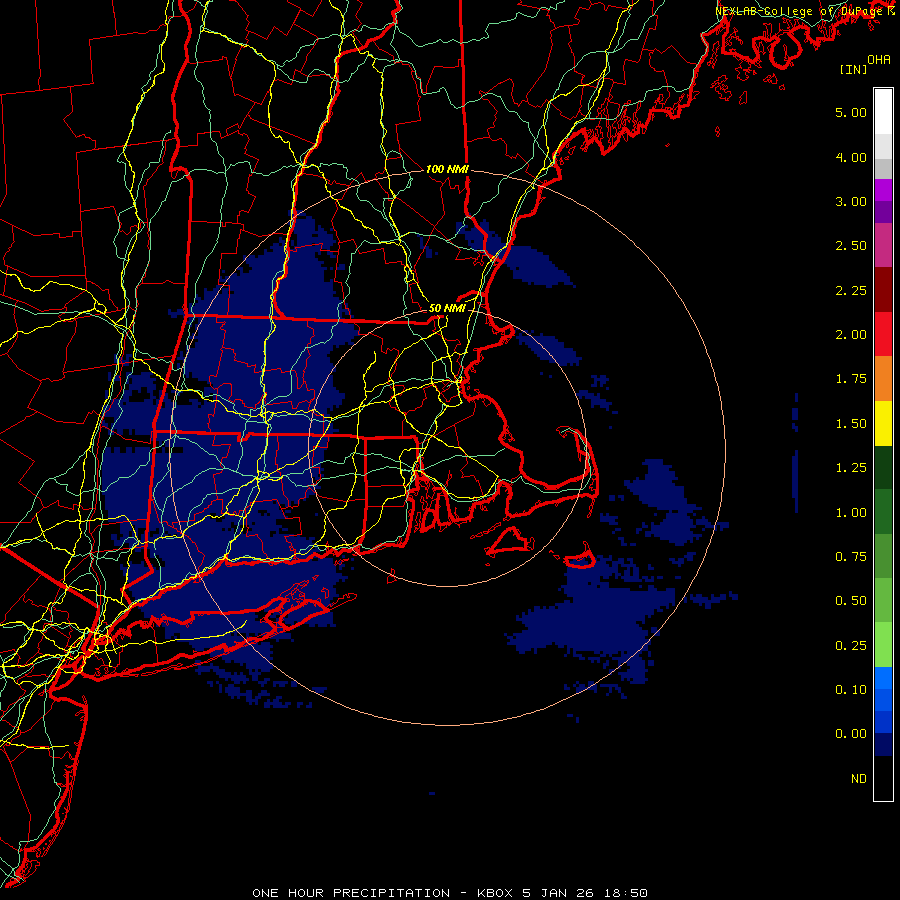This screenshot has height=900, width=900.
Task: Click the 2.50 legend label
Action: 851,246
